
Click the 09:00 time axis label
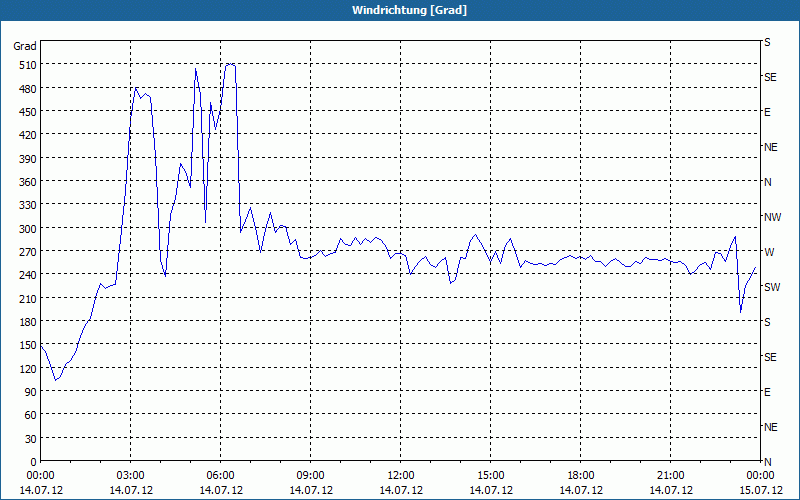pos(311,476)
